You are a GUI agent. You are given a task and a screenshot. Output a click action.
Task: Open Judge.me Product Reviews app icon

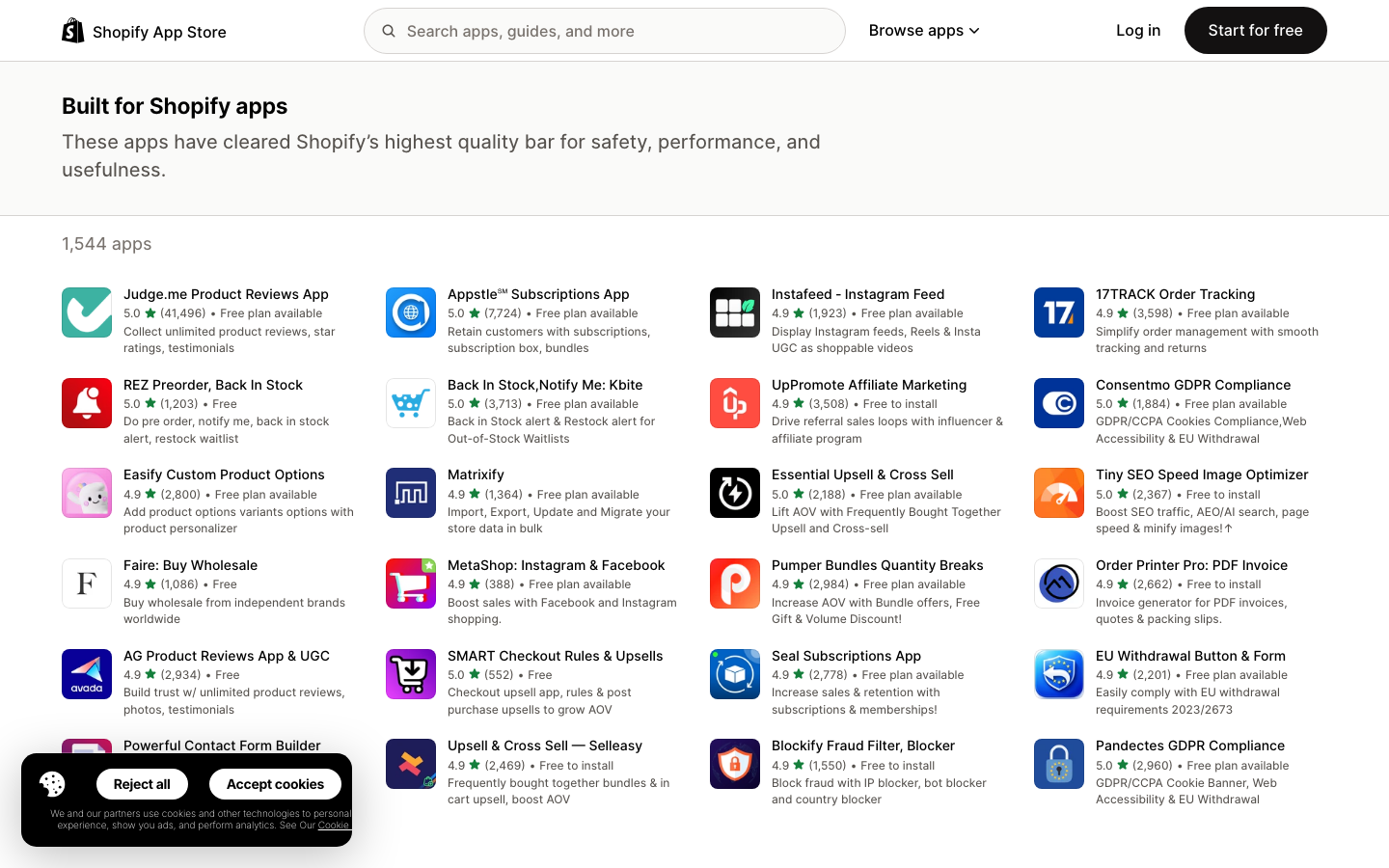click(x=87, y=312)
